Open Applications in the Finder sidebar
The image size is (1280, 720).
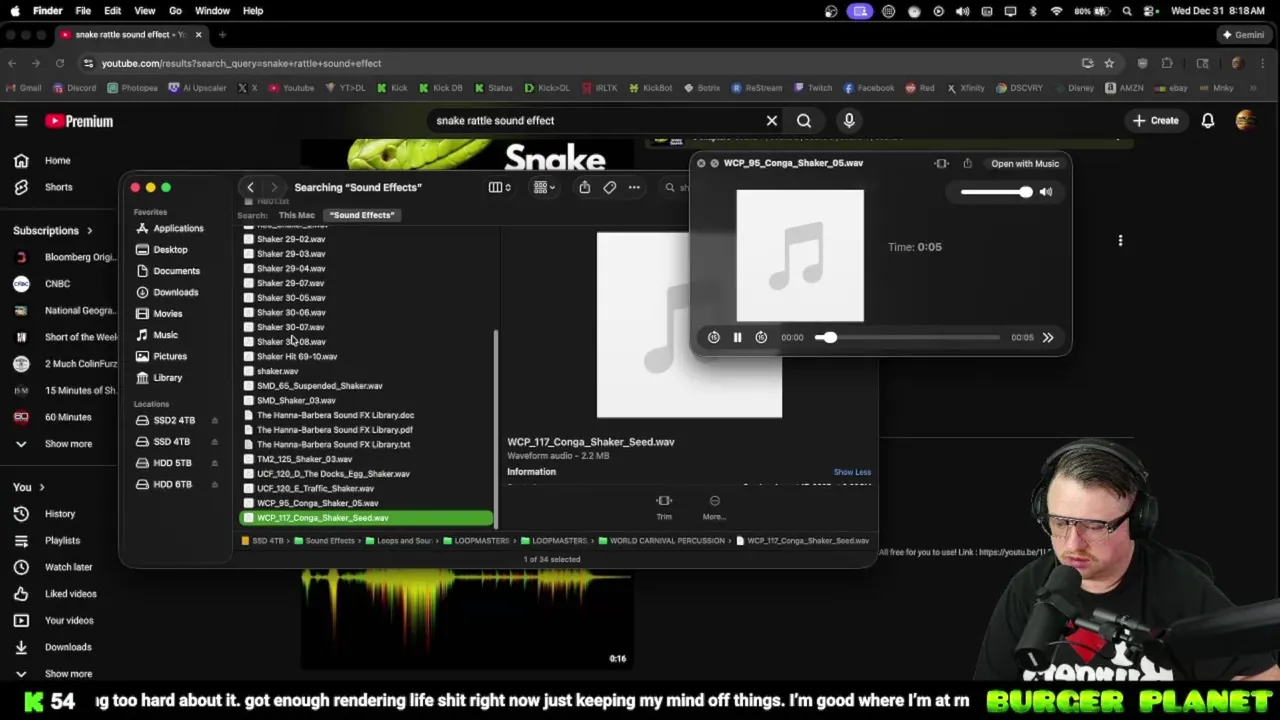tap(178, 228)
